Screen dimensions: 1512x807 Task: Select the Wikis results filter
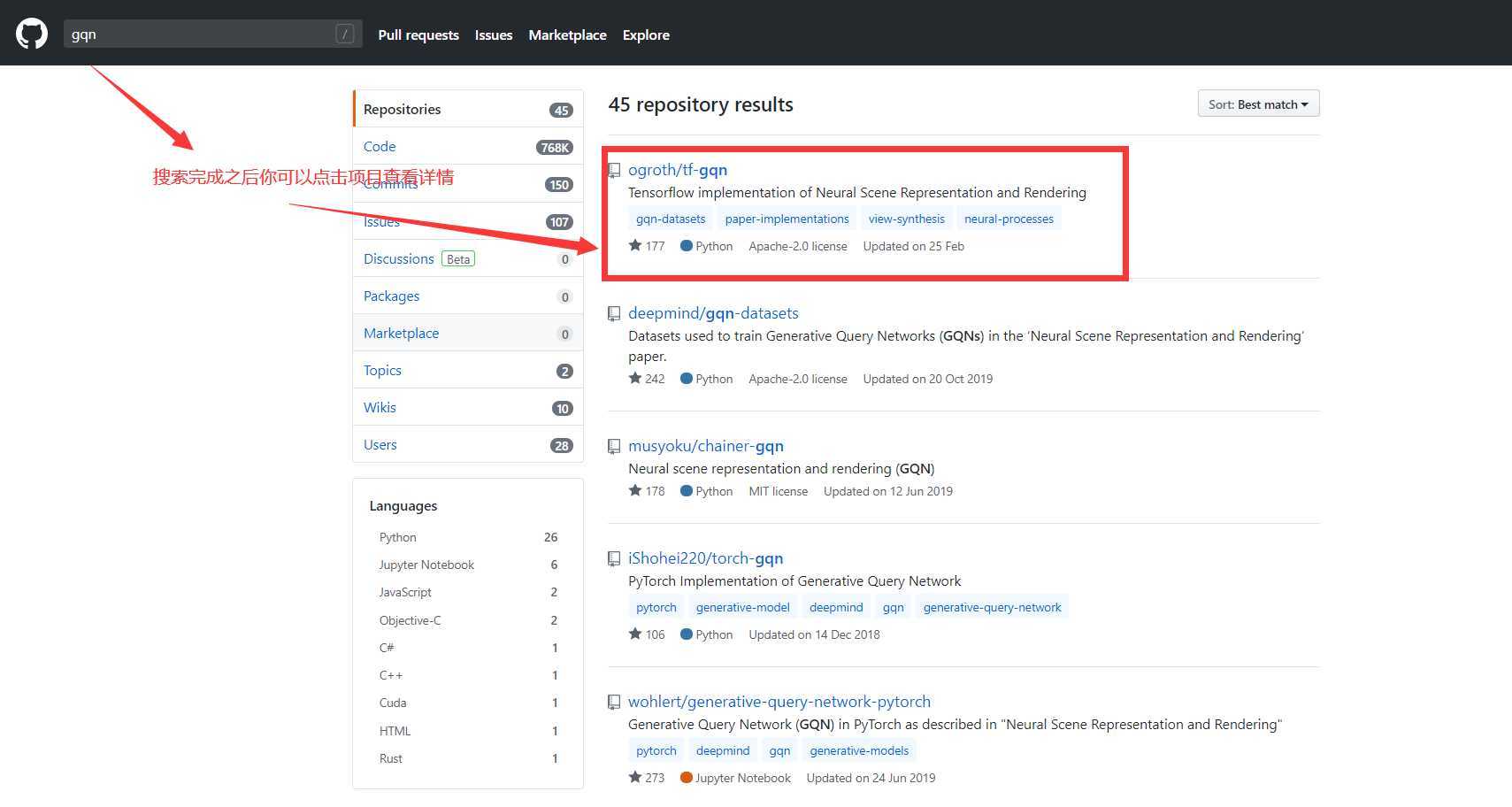[468, 407]
